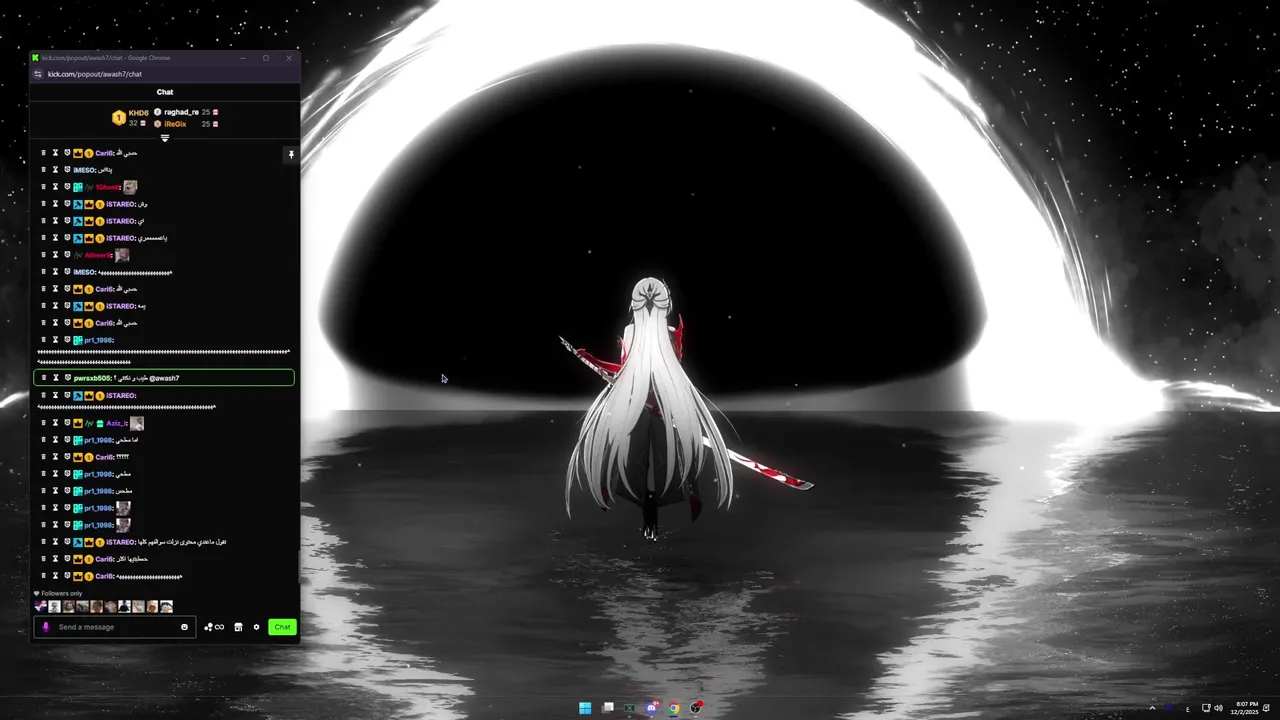Click the @awash7 mention in highlighted message
The image size is (1280, 720).
164,378
